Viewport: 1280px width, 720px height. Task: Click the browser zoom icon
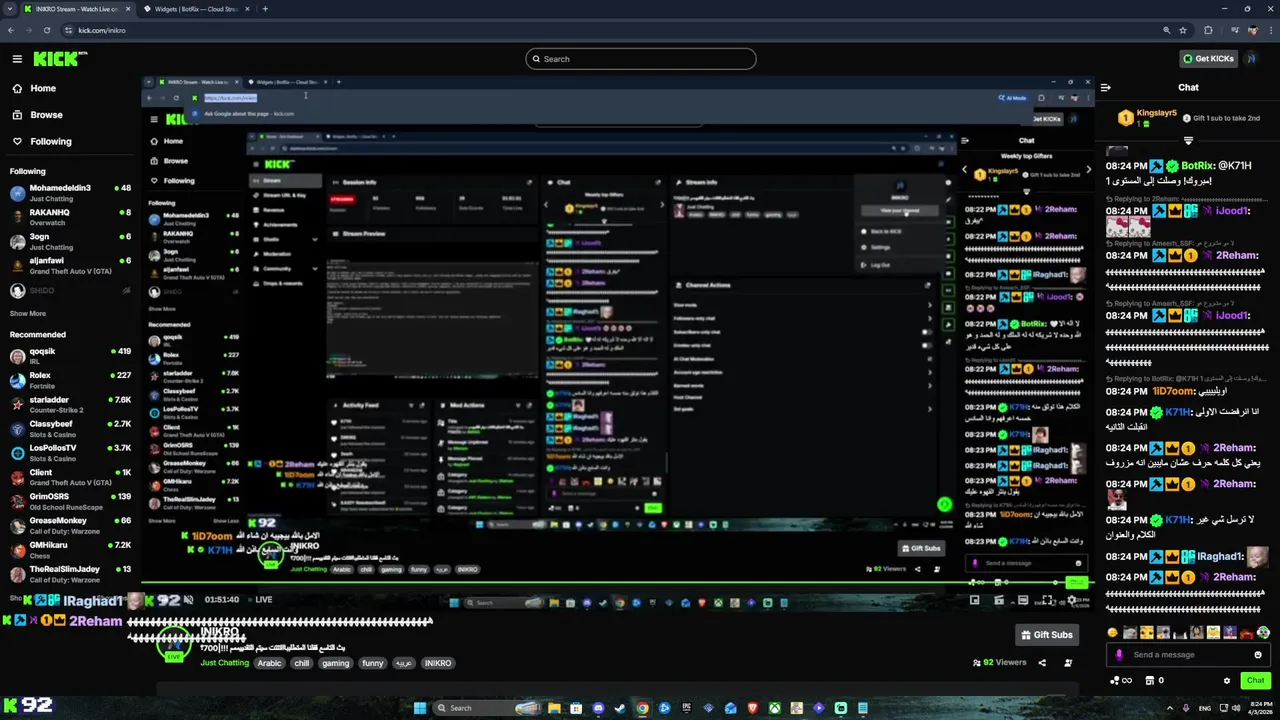point(1167,30)
